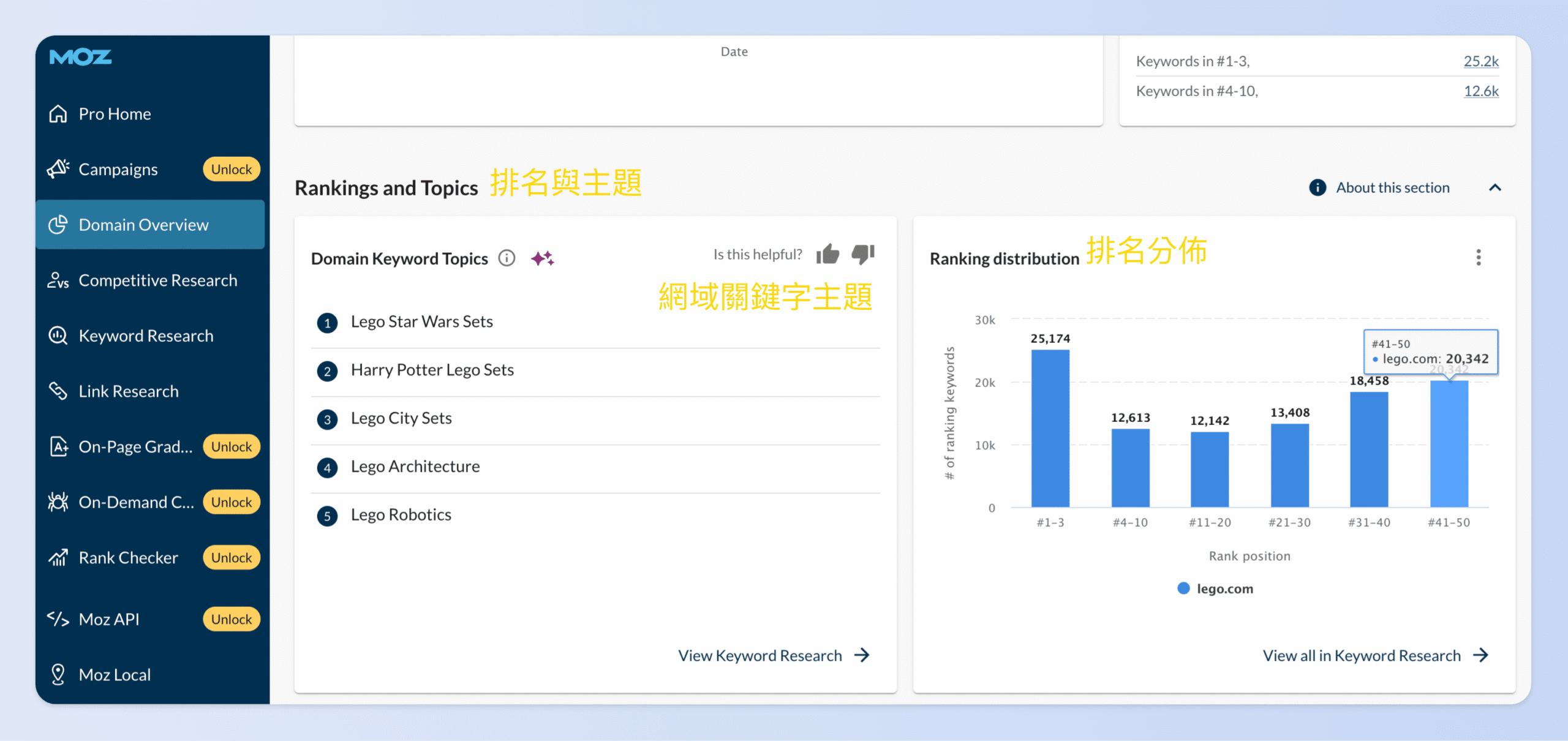
Task: Click the Campaigns megaphone icon
Action: pyautogui.click(x=59, y=169)
